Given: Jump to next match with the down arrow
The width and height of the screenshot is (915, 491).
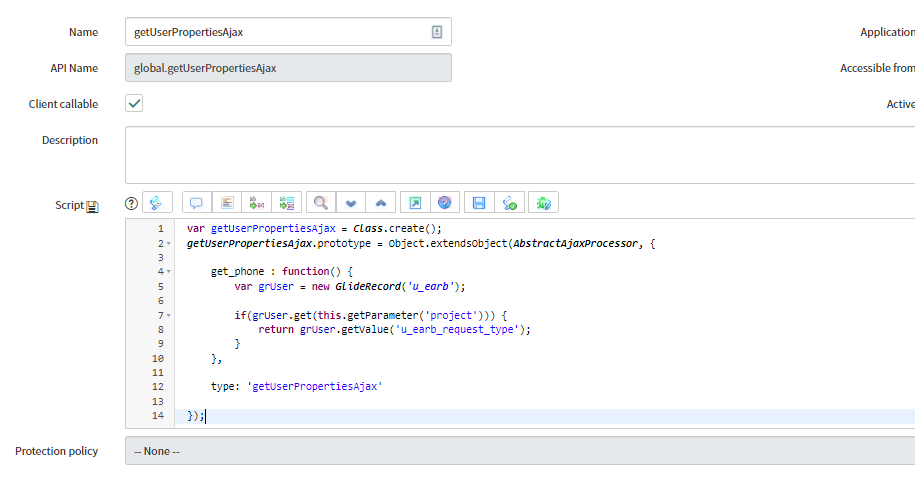Looking at the screenshot, I should (351, 203).
